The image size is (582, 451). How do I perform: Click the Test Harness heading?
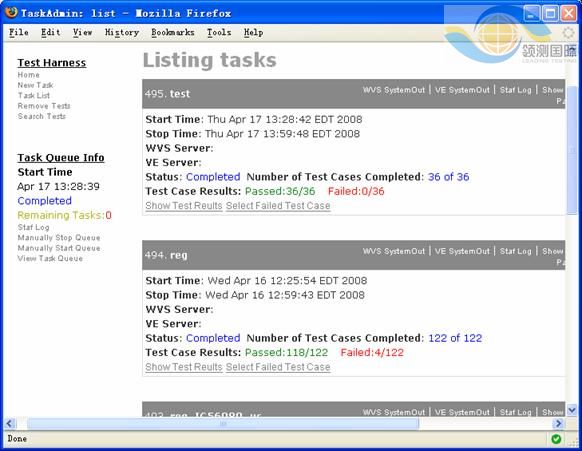pos(52,63)
